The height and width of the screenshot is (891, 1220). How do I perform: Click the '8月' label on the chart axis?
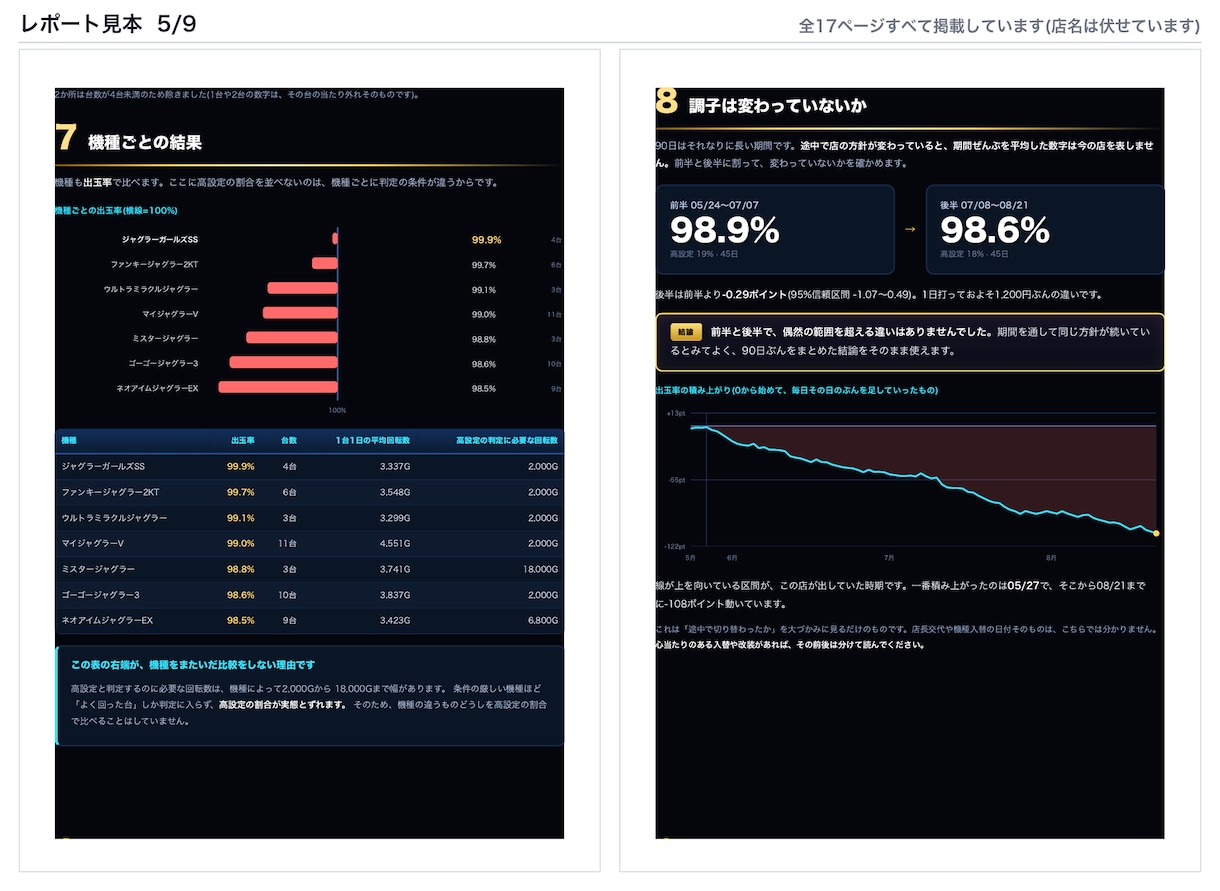(x=1051, y=557)
